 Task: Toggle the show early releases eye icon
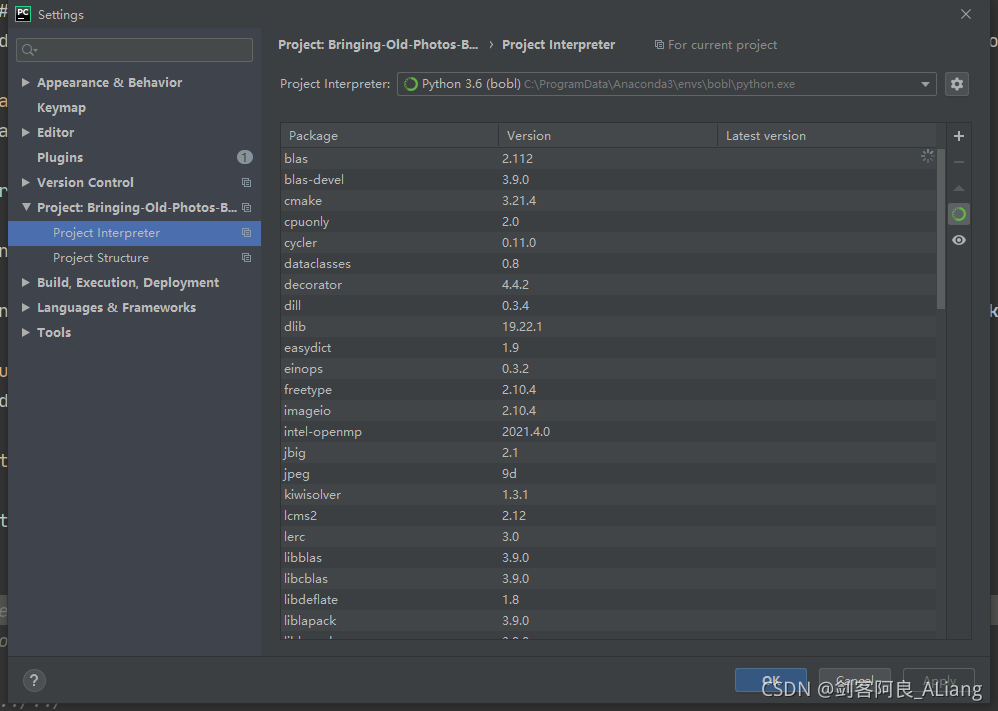coord(958,240)
